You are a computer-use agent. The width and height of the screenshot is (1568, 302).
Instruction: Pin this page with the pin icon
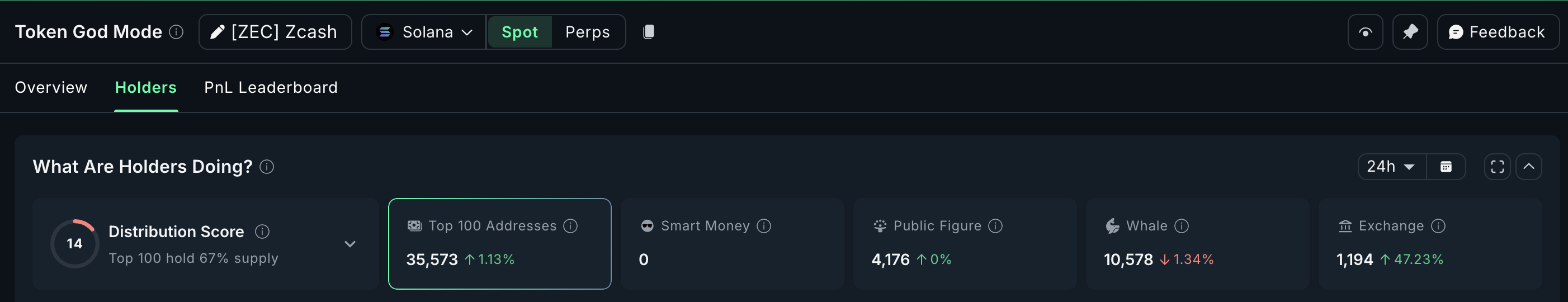(1410, 32)
